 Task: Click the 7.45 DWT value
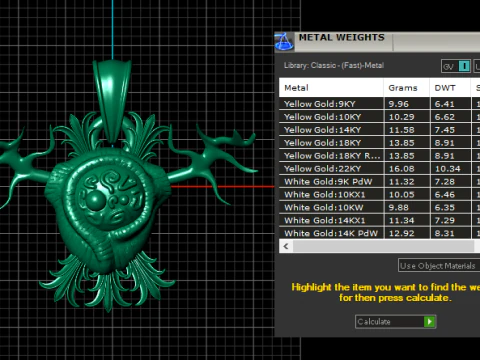pos(444,130)
